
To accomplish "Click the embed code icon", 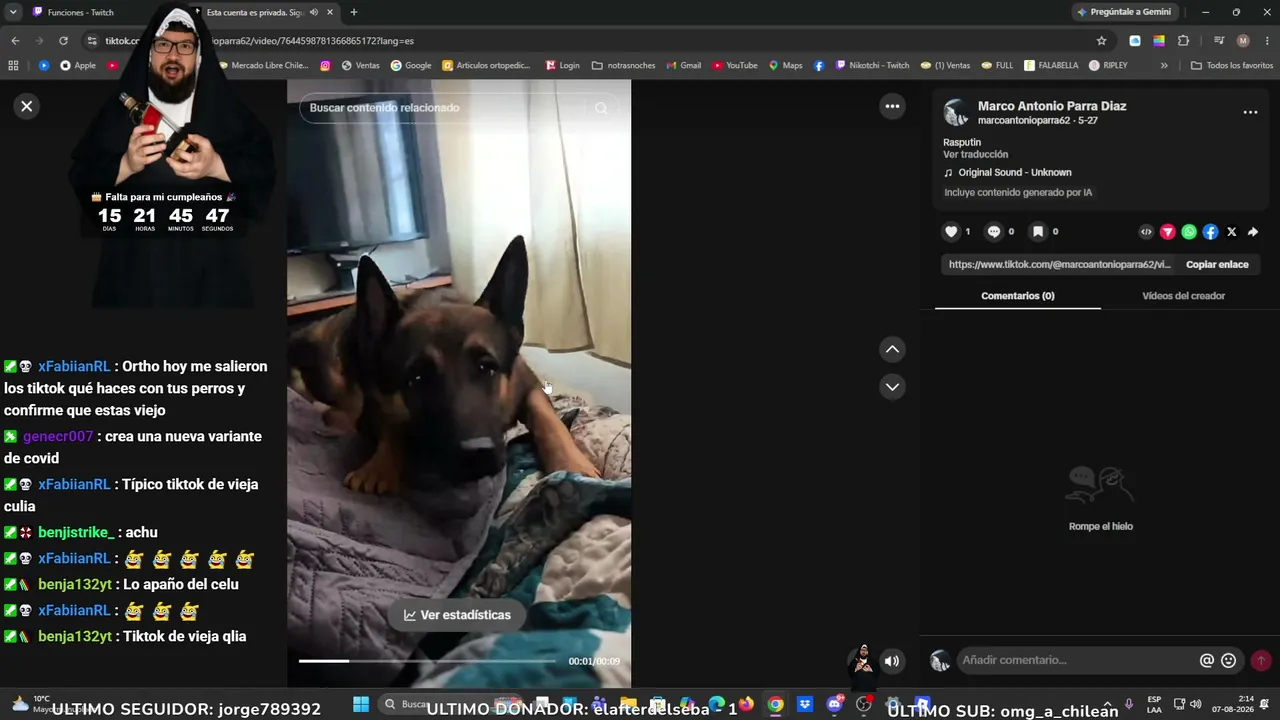I will (x=1146, y=232).
